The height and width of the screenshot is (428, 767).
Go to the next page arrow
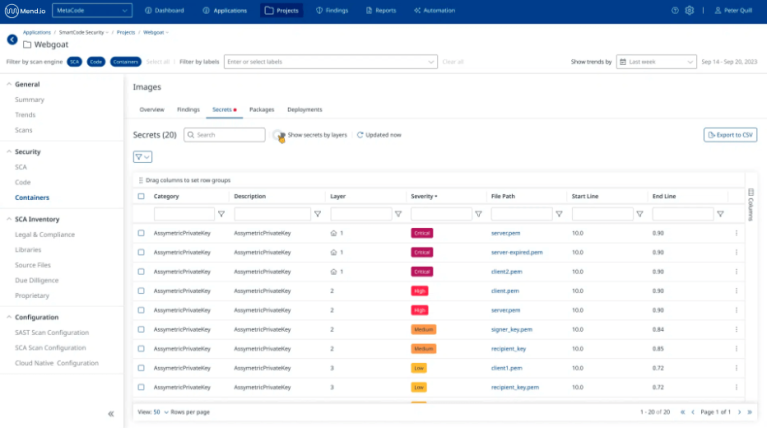[x=740, y=412]
